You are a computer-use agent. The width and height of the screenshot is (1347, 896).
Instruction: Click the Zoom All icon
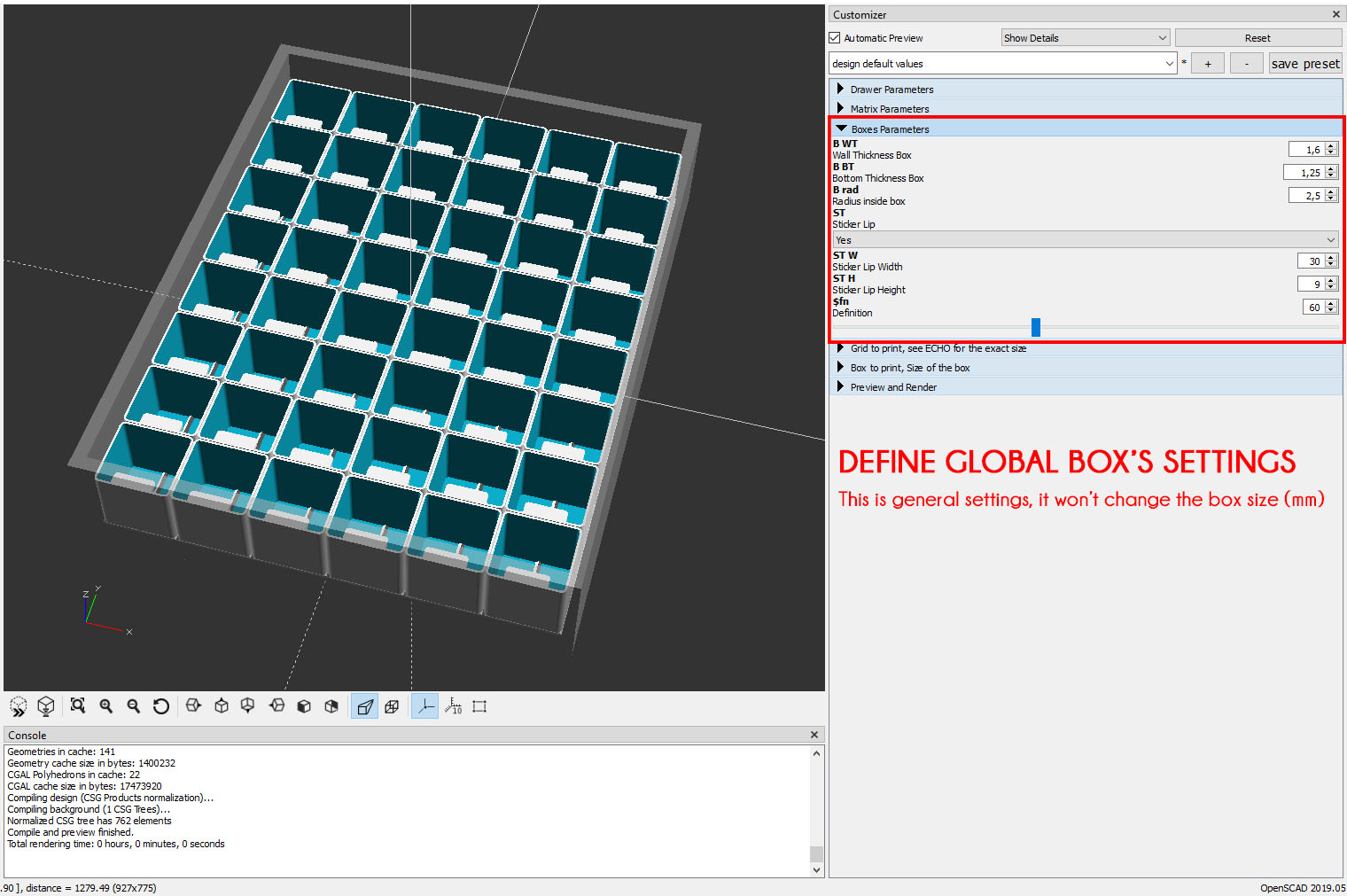pyautogui.click(x=78, y=706)
